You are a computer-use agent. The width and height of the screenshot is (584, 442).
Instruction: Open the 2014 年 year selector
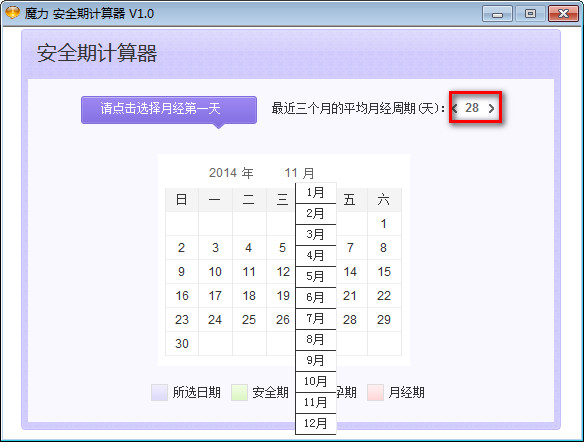pyautogui.click(x=231, y=173)
